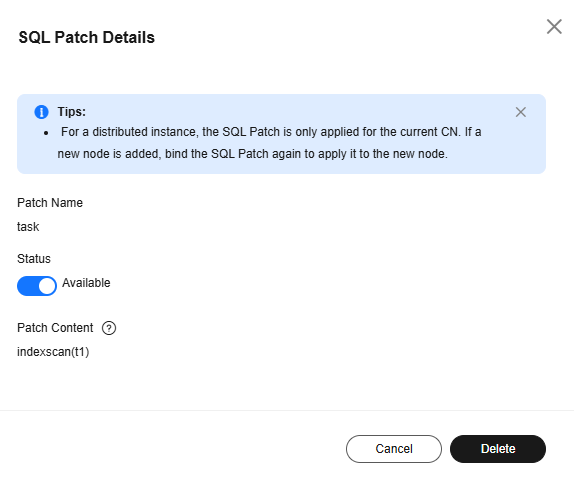Dismiss the Tips banner with its X
The image size is (574, 484).
tap(521, 112)
